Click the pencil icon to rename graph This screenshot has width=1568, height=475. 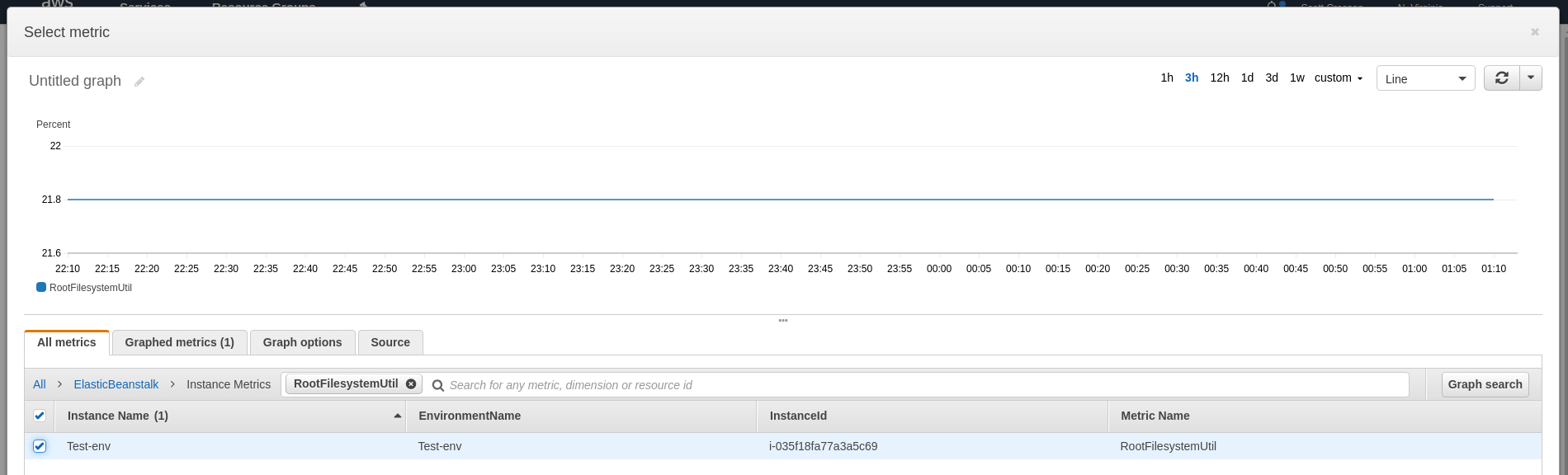tap(139, 82)
